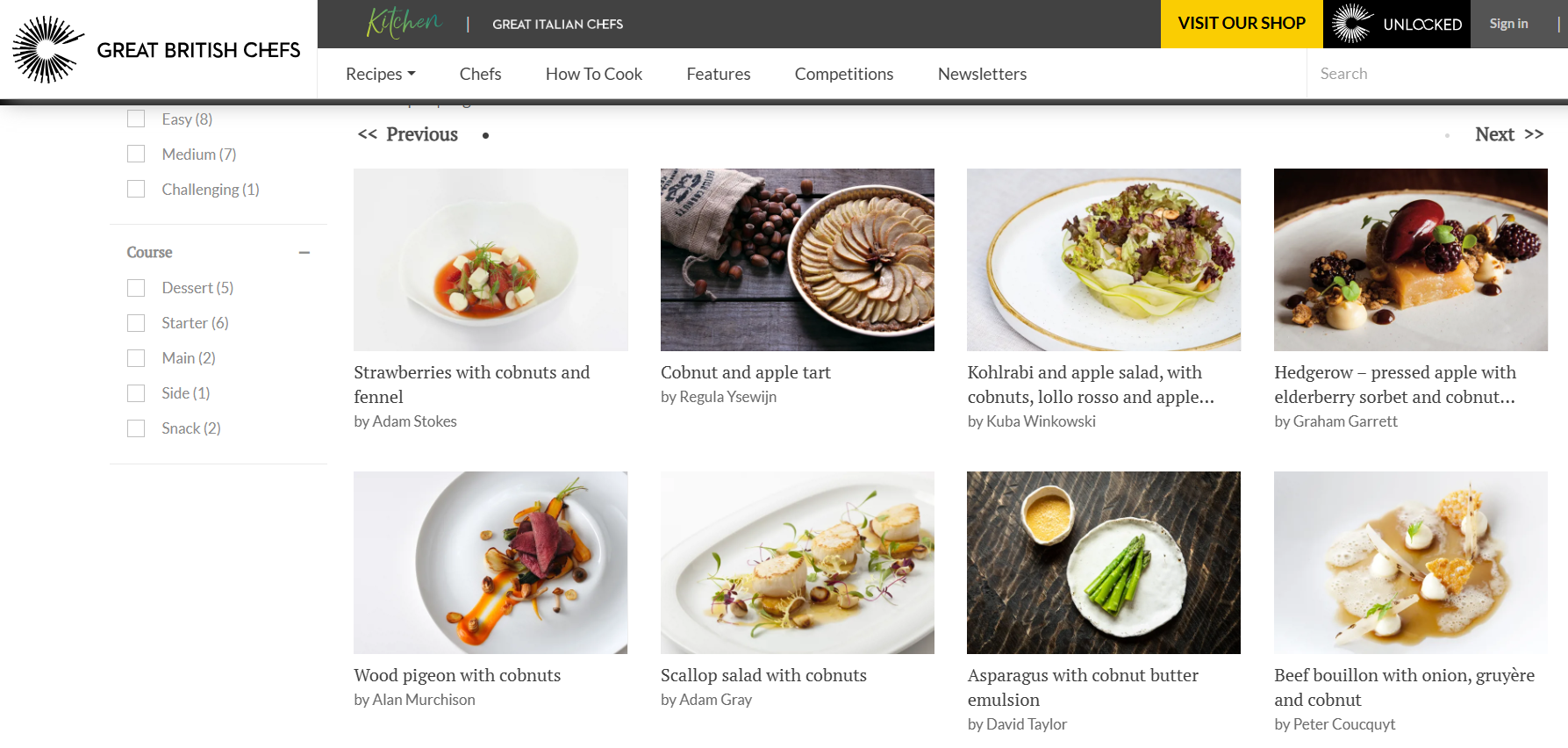Viewport: 1568px width, 748px height.
Task: Open the Cobnut and apple tart photo
Action: (798, 260)
